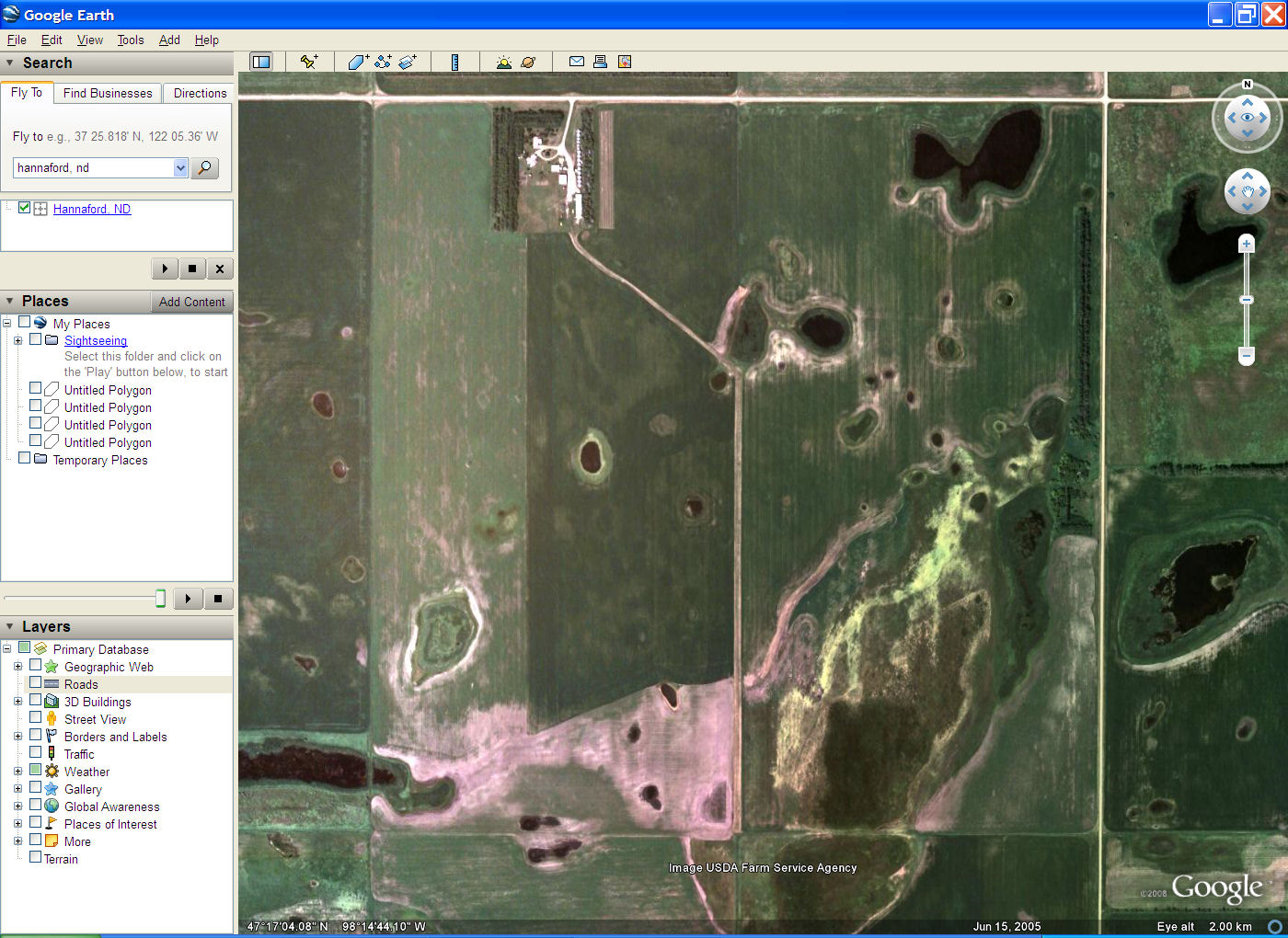Open the Help menu

[207, 40]
